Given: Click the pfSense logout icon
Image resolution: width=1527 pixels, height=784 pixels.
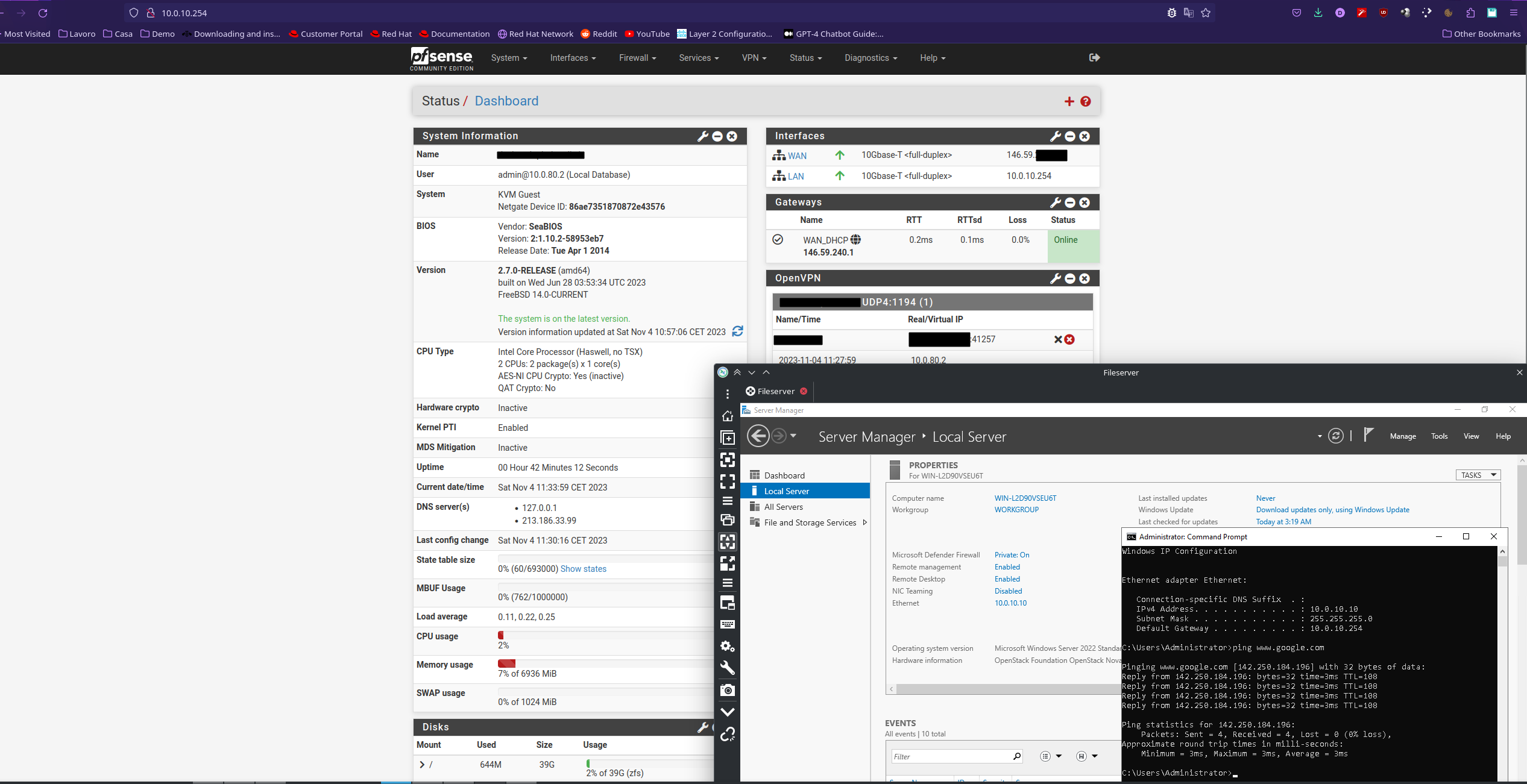Looking at the screenshot, I should pyautogui.click(x=1094, y=58).
